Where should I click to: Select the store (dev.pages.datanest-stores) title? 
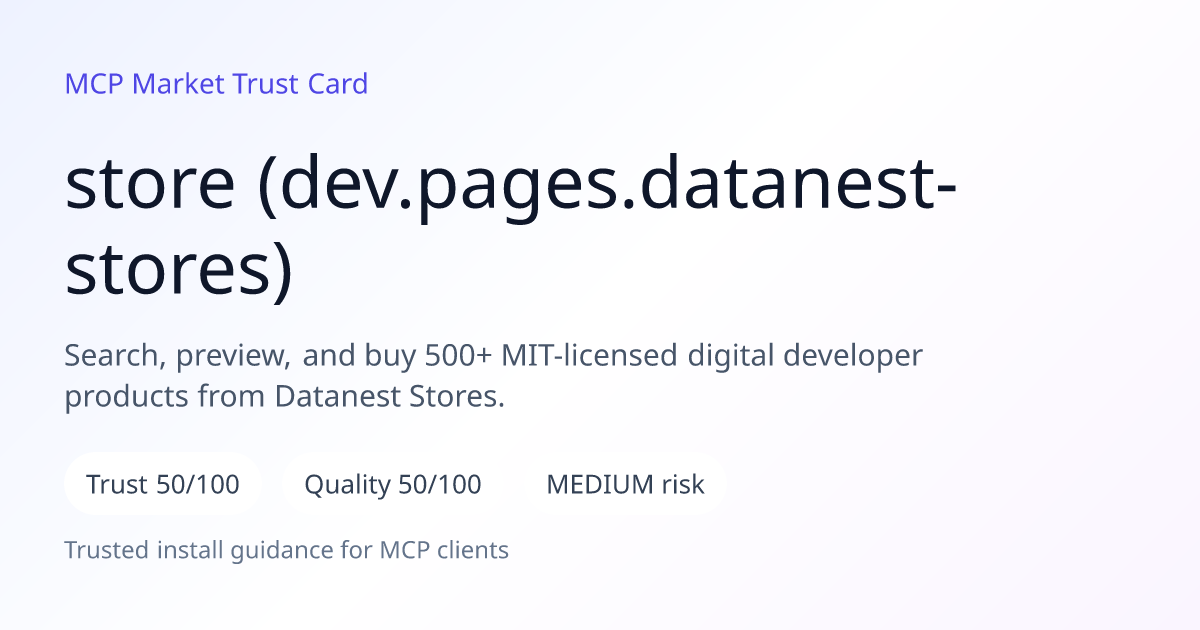(x=511, y=227)
